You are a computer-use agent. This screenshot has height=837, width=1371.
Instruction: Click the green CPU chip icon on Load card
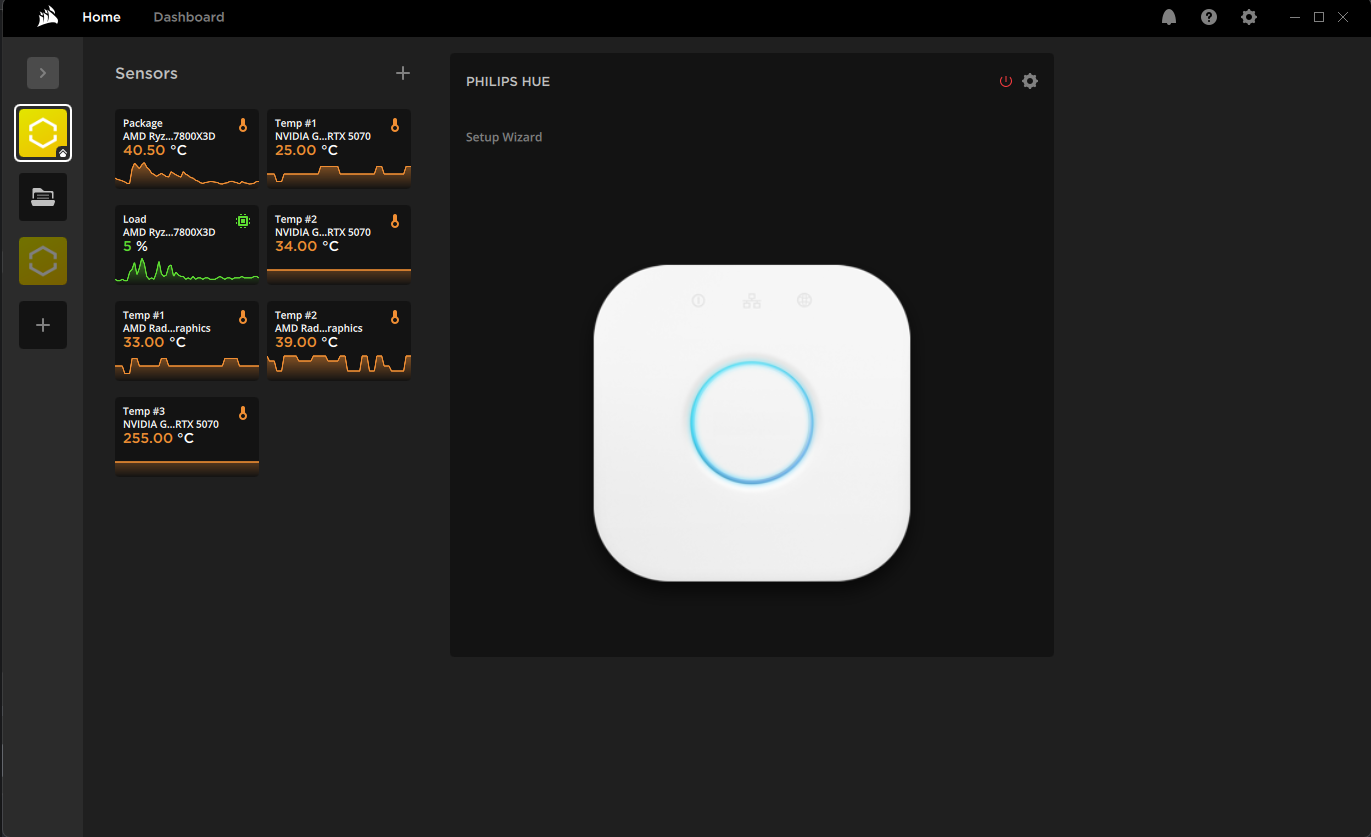coord(243,221)
